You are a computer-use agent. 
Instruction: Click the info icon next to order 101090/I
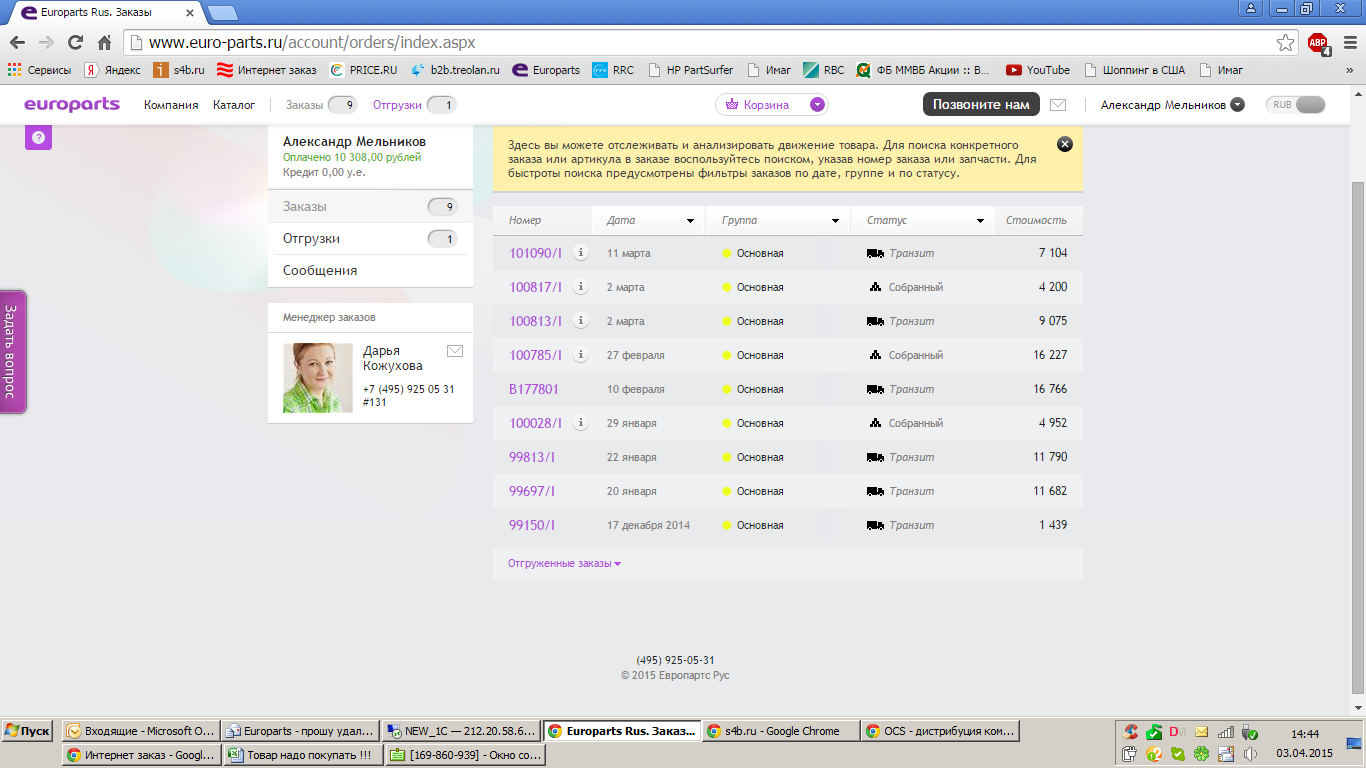pos(580,253)
